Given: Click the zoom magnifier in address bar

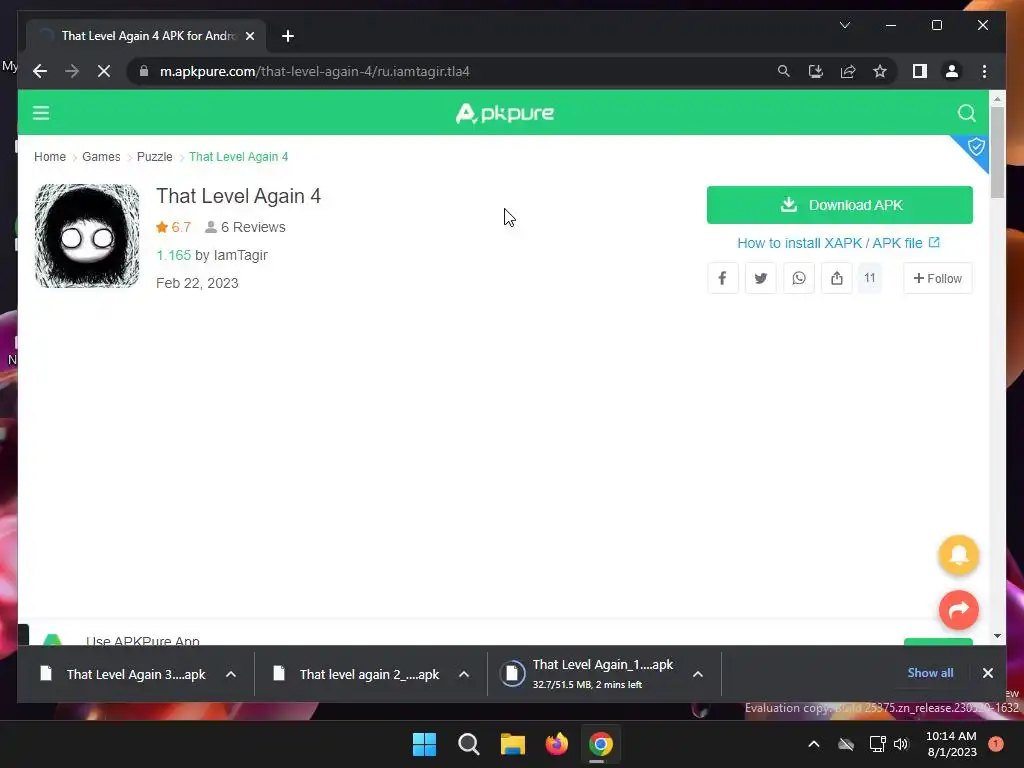Looking at the screenshot, I should [x=784, y=71].
